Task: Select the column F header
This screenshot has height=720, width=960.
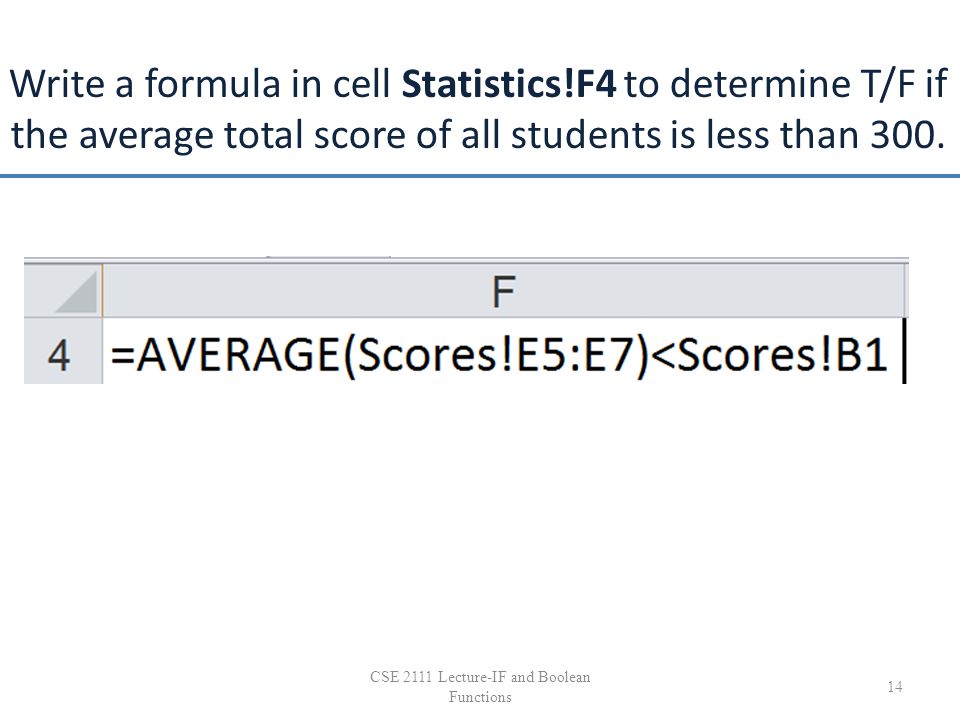Action: pos(503,291)
